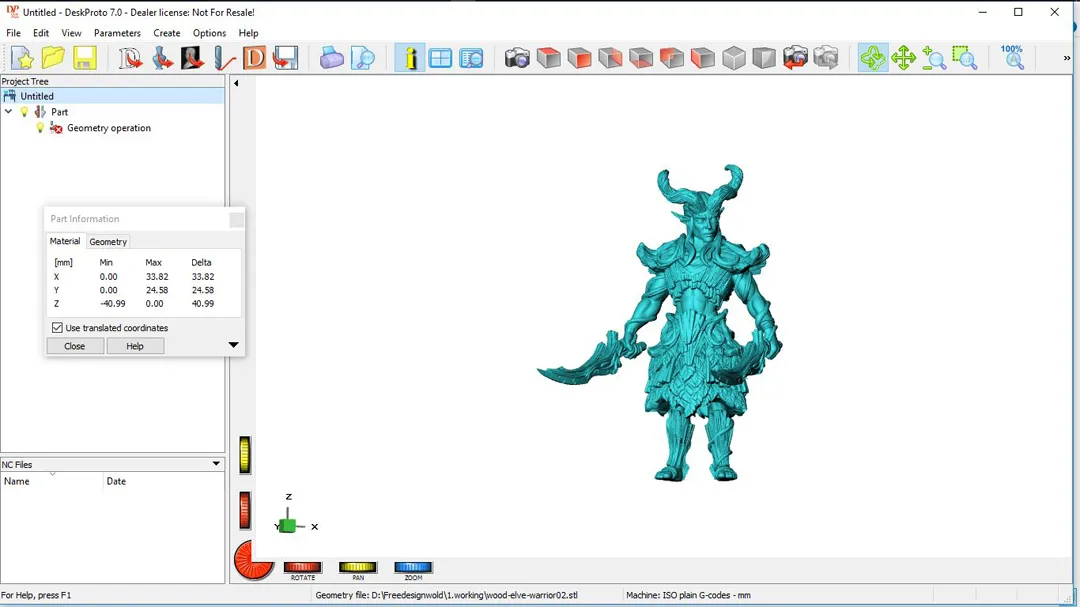Screen dimensions: 1080x607
Task: Open a project with the yellow folder icon
Action: [53, 58]
